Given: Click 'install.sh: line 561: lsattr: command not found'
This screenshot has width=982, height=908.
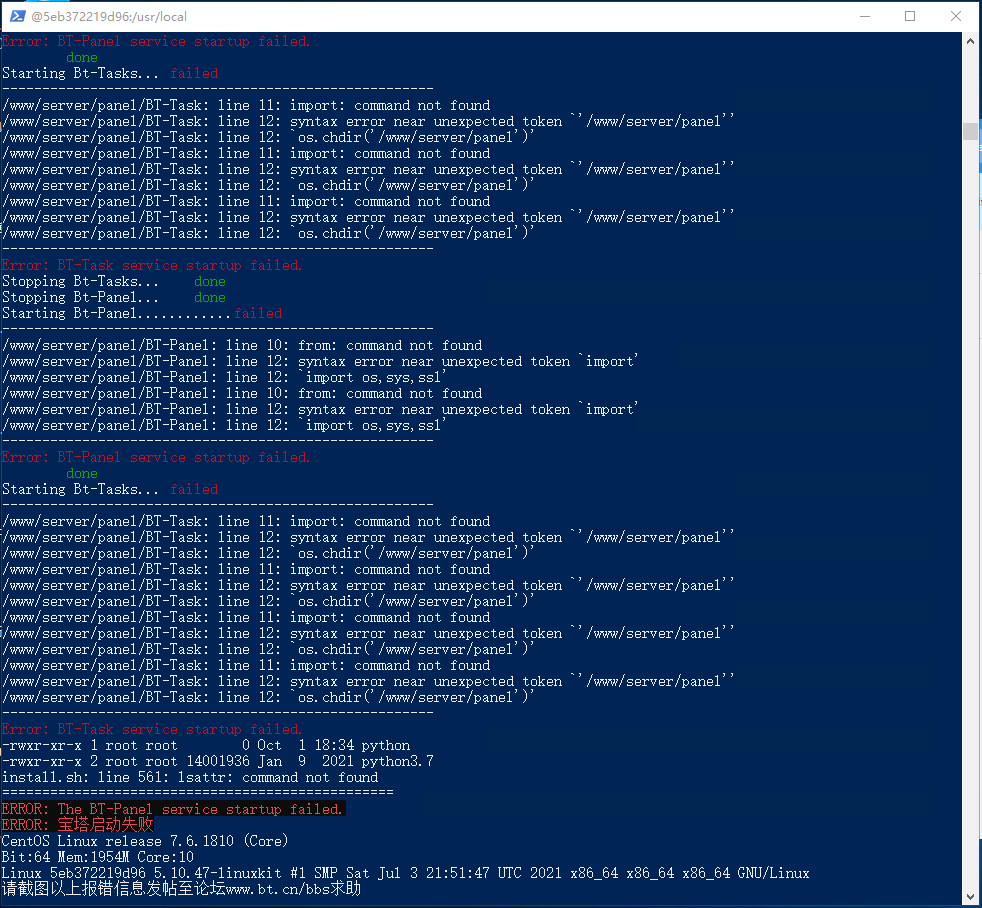Looking at the screenshot, I should click(x=190, y=778).
